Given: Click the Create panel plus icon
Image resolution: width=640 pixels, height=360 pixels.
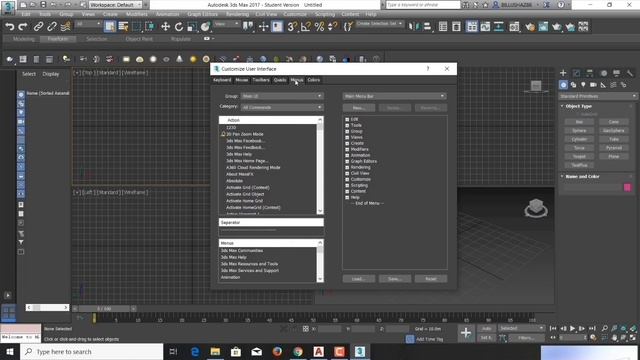Looking at the screenshot, I should [x=563, y=73].
